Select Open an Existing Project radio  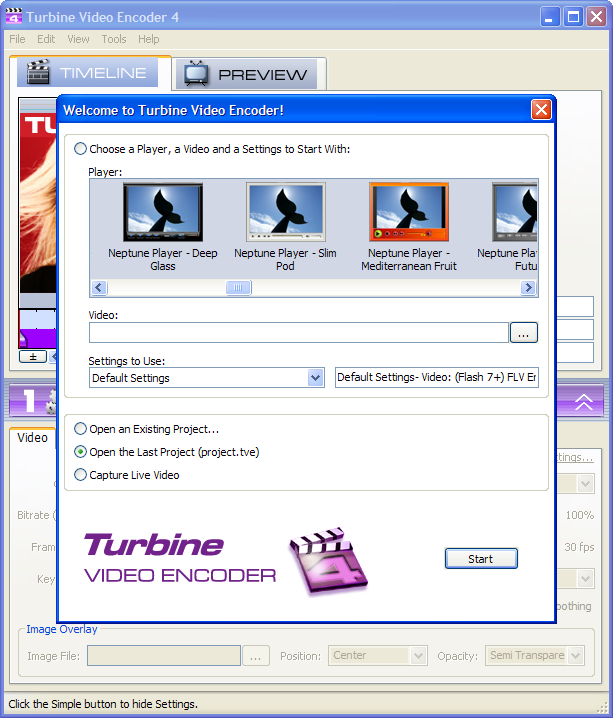pos(80,429)
